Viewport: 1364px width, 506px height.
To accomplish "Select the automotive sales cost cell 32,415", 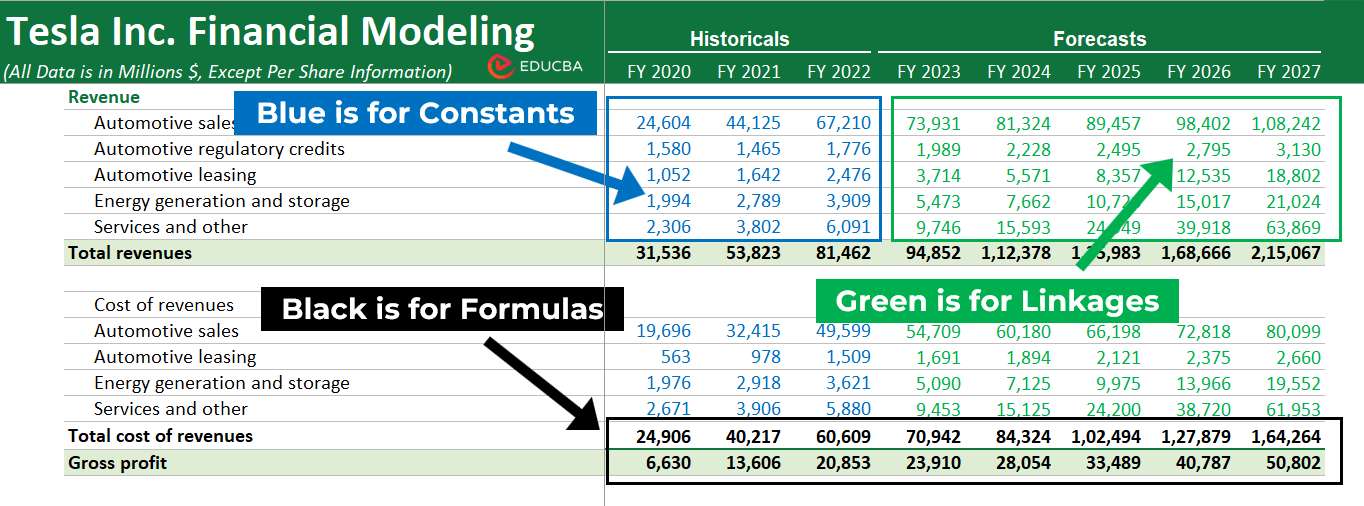I will (x=753, y=332).
